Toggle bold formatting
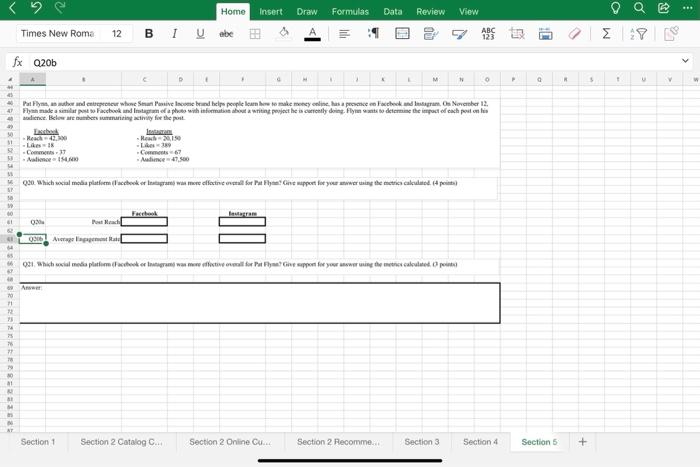This screenshot has width=700, height=467. tap(149, 33)
